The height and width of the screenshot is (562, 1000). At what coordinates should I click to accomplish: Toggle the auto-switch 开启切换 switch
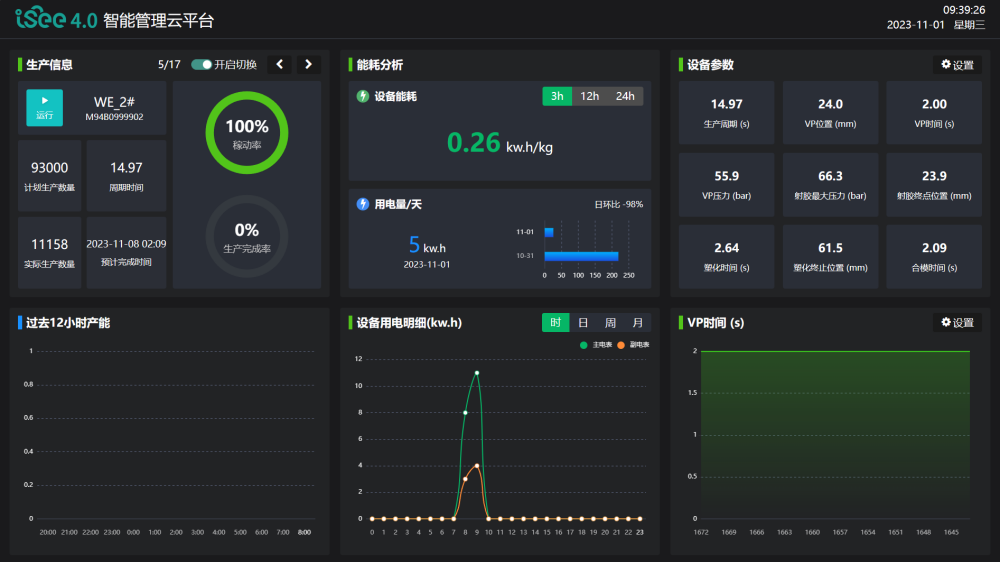coord(201,65)
